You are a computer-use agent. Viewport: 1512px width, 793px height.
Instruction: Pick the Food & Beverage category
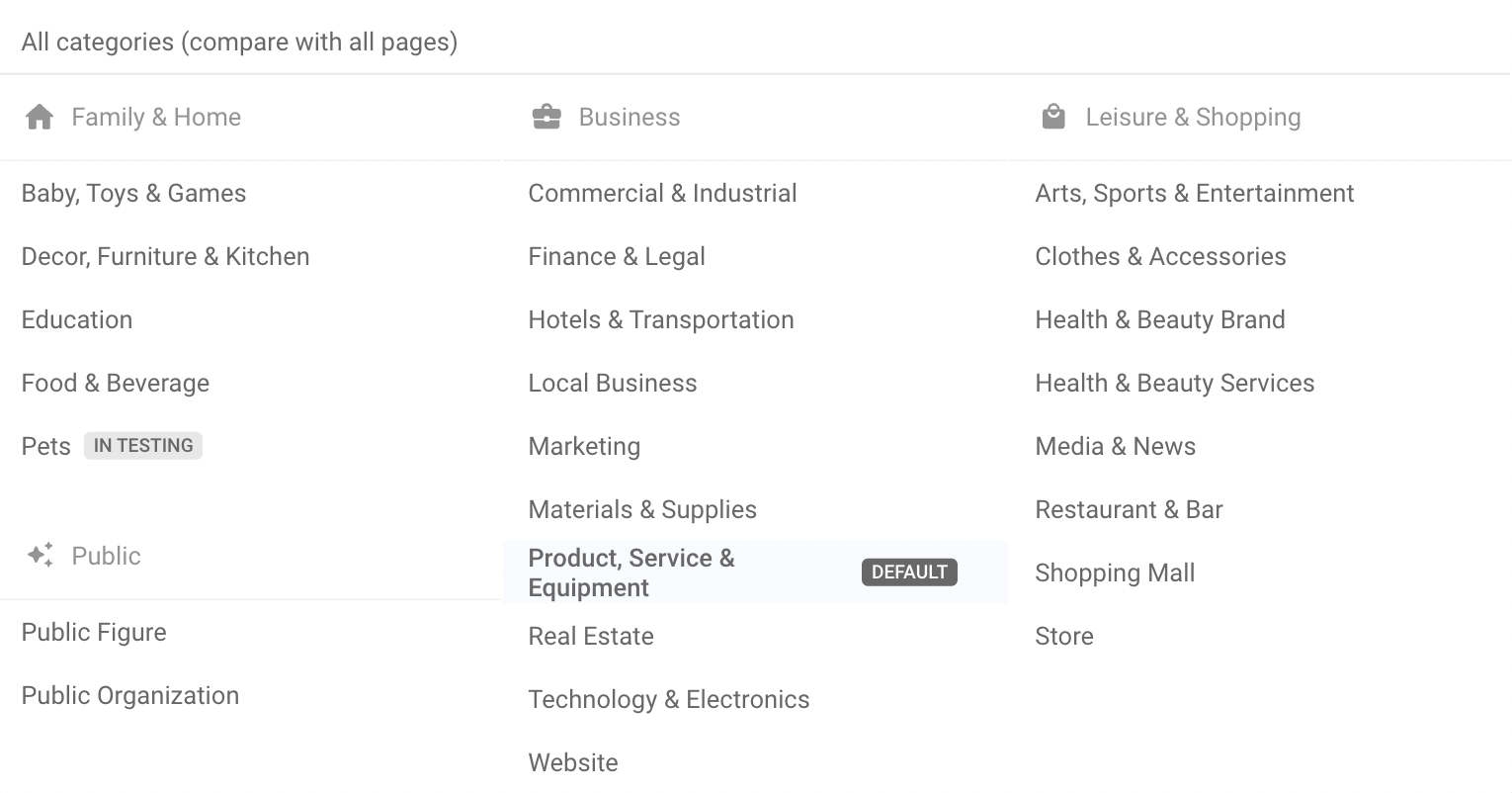(116, 384)
